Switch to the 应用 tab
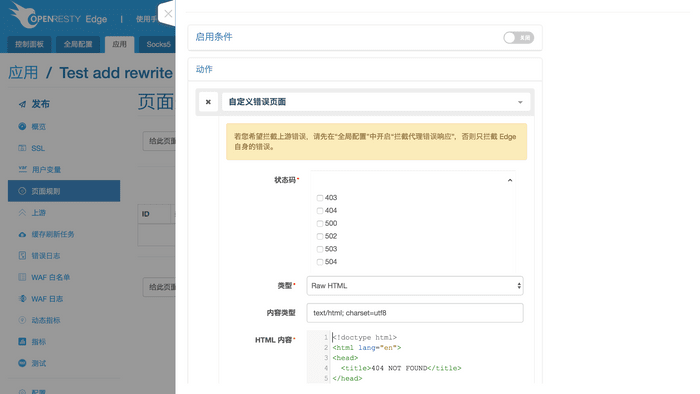 click(119, 45)
